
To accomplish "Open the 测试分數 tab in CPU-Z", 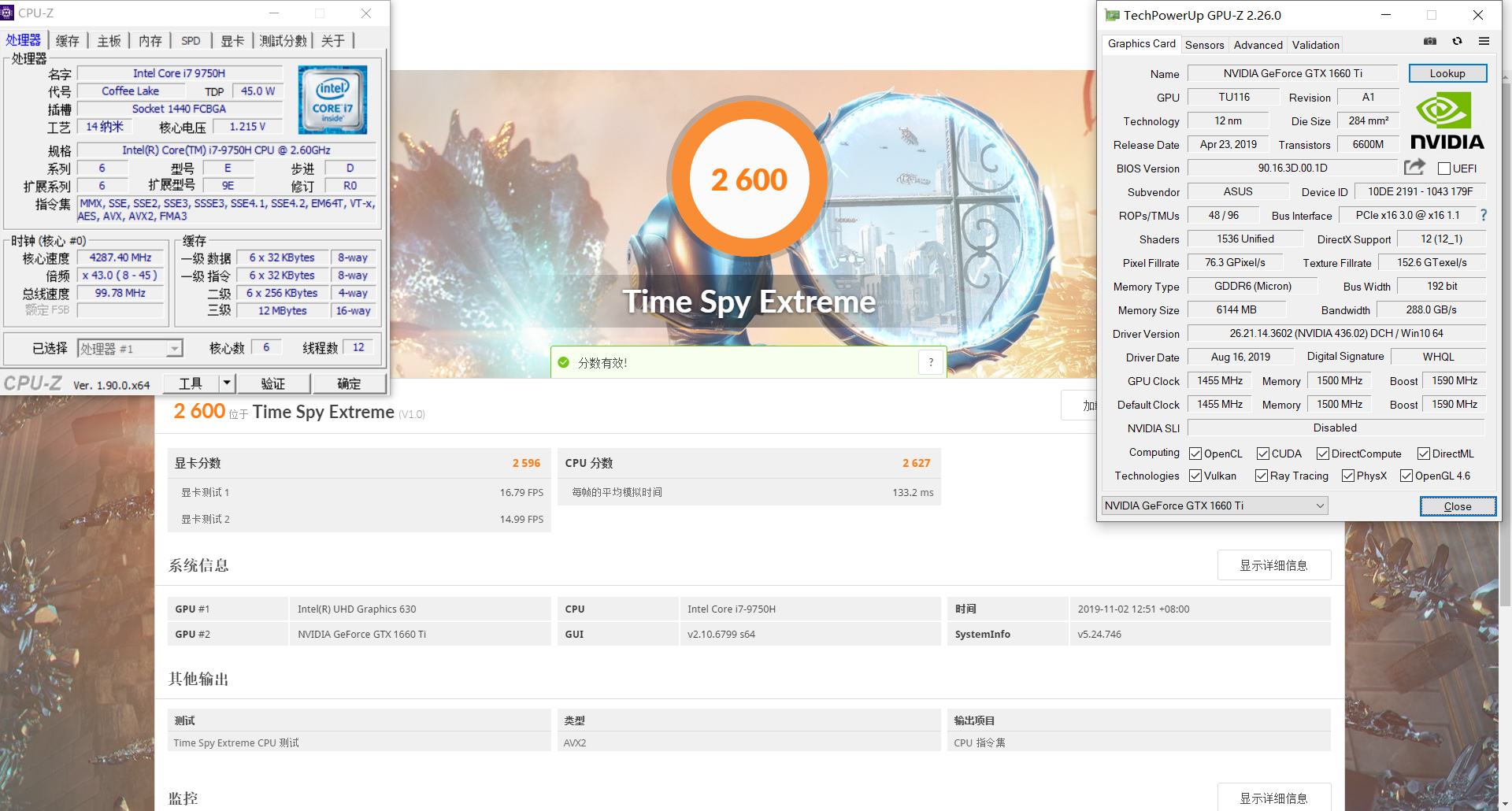I will point(283,41).
